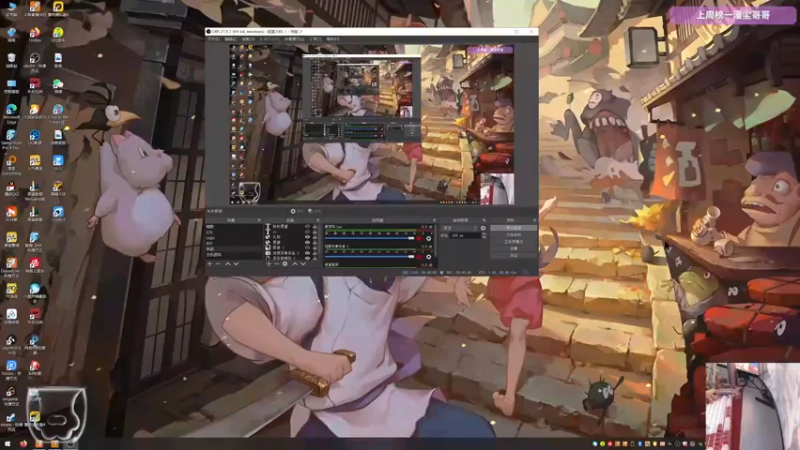Toggle visibility of fourth source in list

pyautogui.click(x=308, y=242)
